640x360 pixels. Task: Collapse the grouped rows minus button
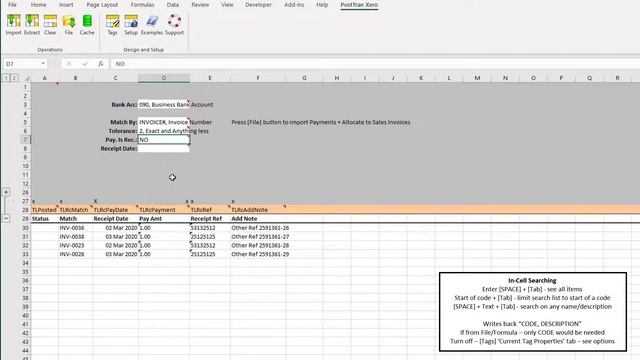tap(6, 218)
